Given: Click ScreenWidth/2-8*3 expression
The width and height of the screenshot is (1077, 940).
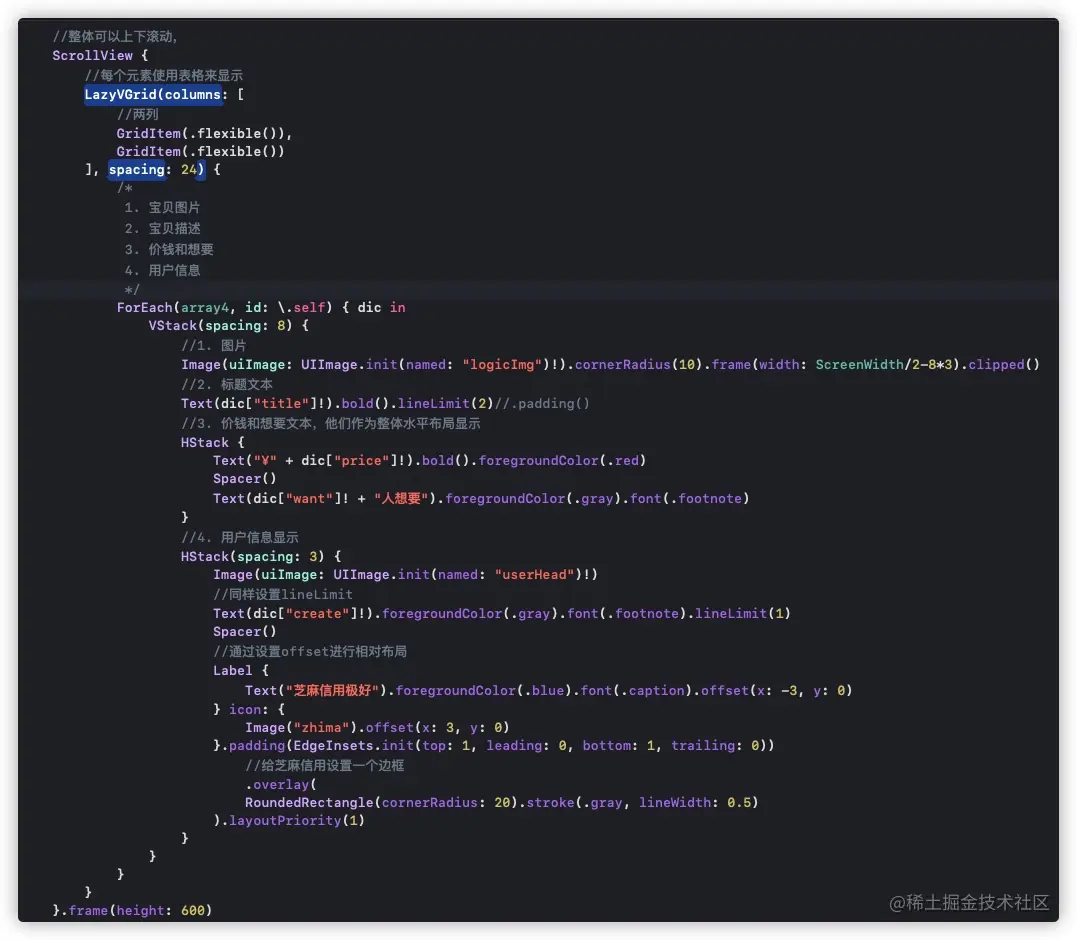Looking at the screenshot, I should coord(884,365).
